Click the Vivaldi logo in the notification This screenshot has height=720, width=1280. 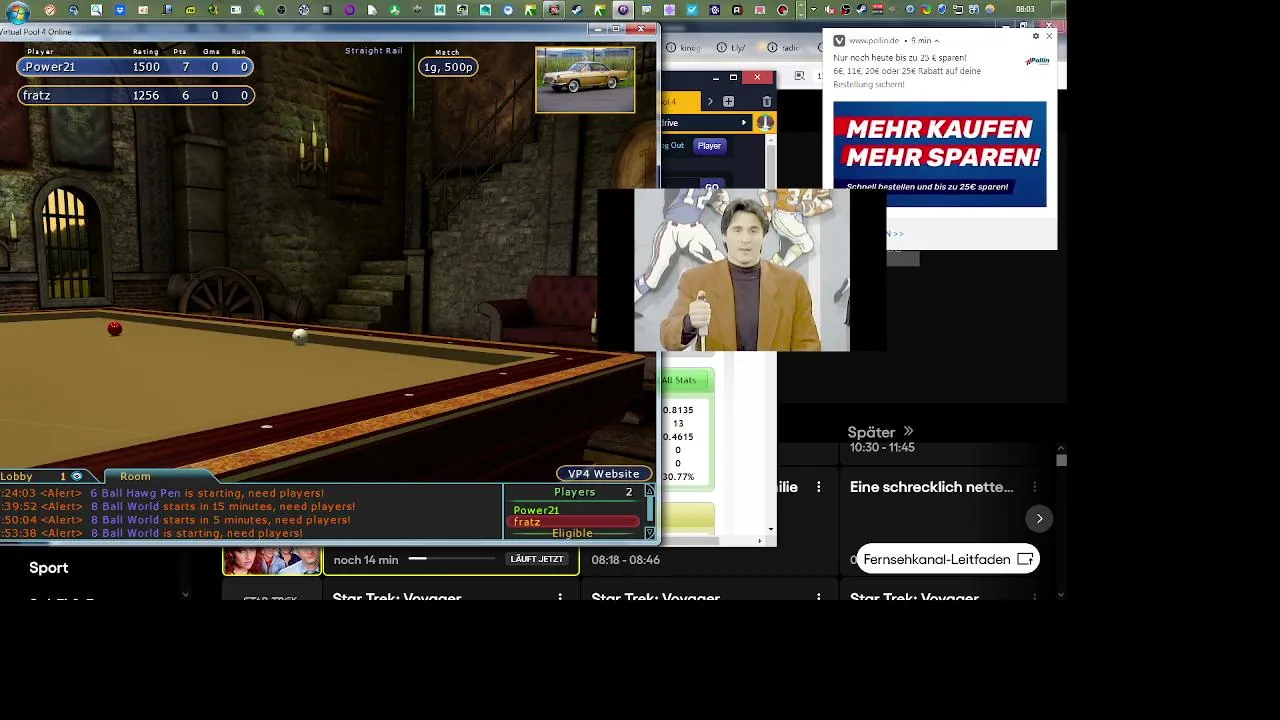pyautogui.click(x=839, y=41)
